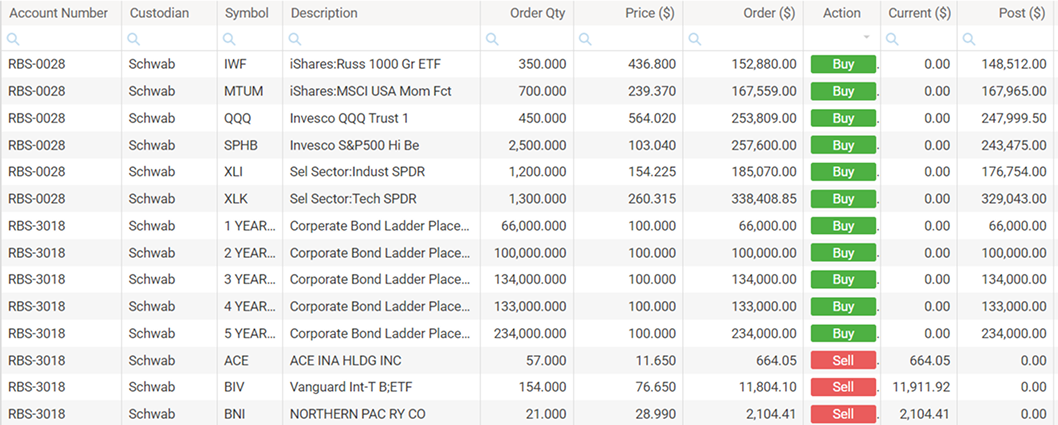Click the Symbol column header
Image resolution: width=1058 pixels, height=425 pixels.
[x=246, y=13]
